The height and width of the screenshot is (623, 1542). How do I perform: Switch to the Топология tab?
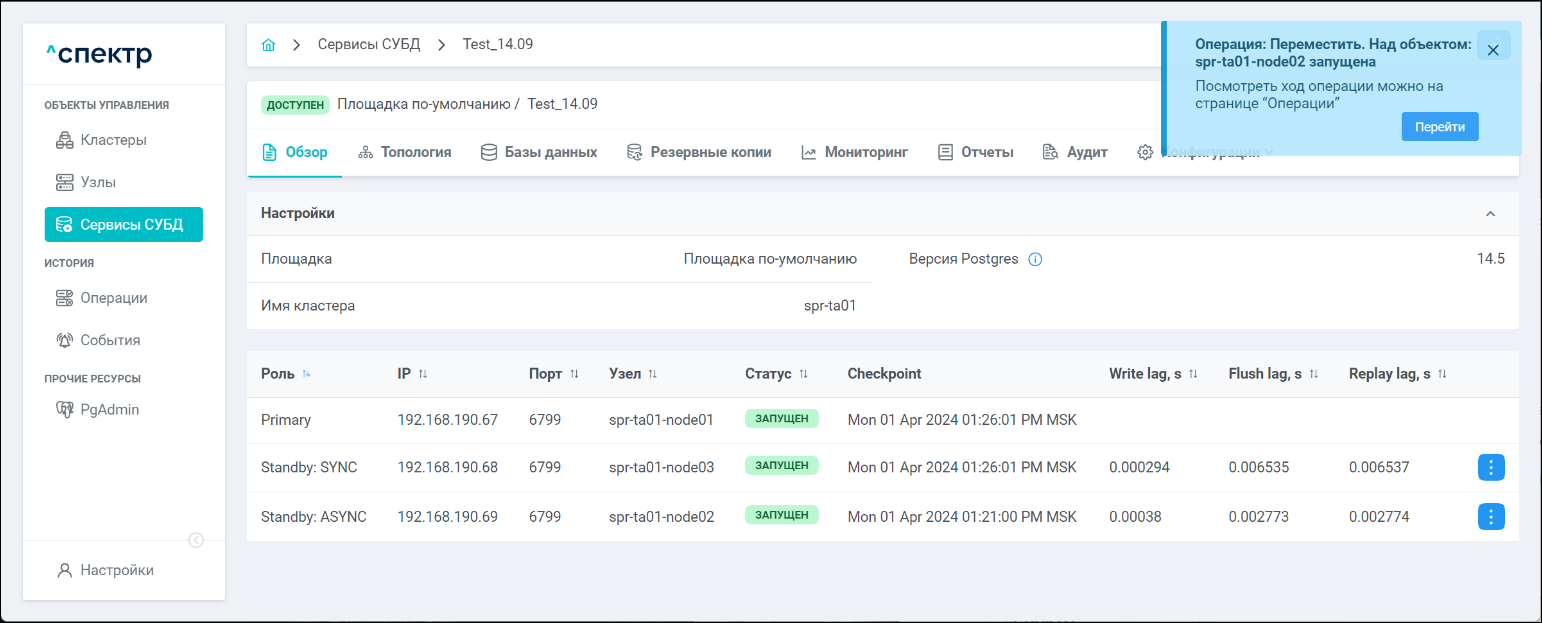point(404,152)
